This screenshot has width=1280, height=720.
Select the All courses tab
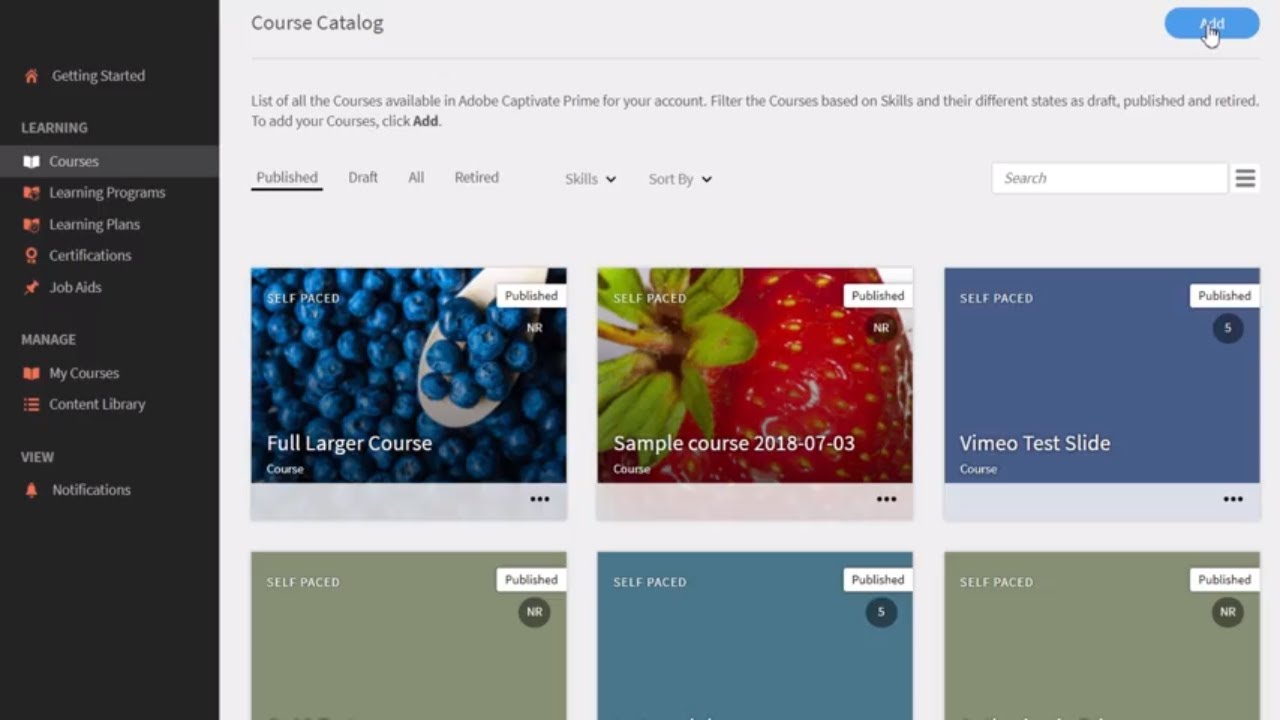(x=416, y=178)
